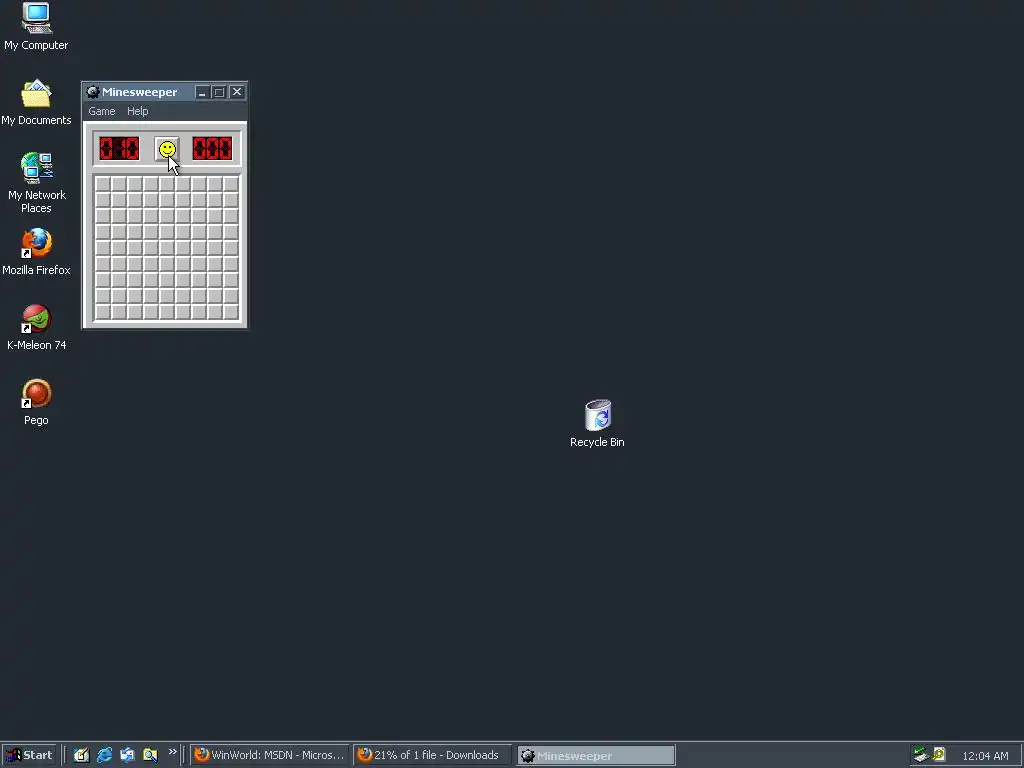Click the Minesweeper title bar mine icon
1024x768 pixels.
93,92
